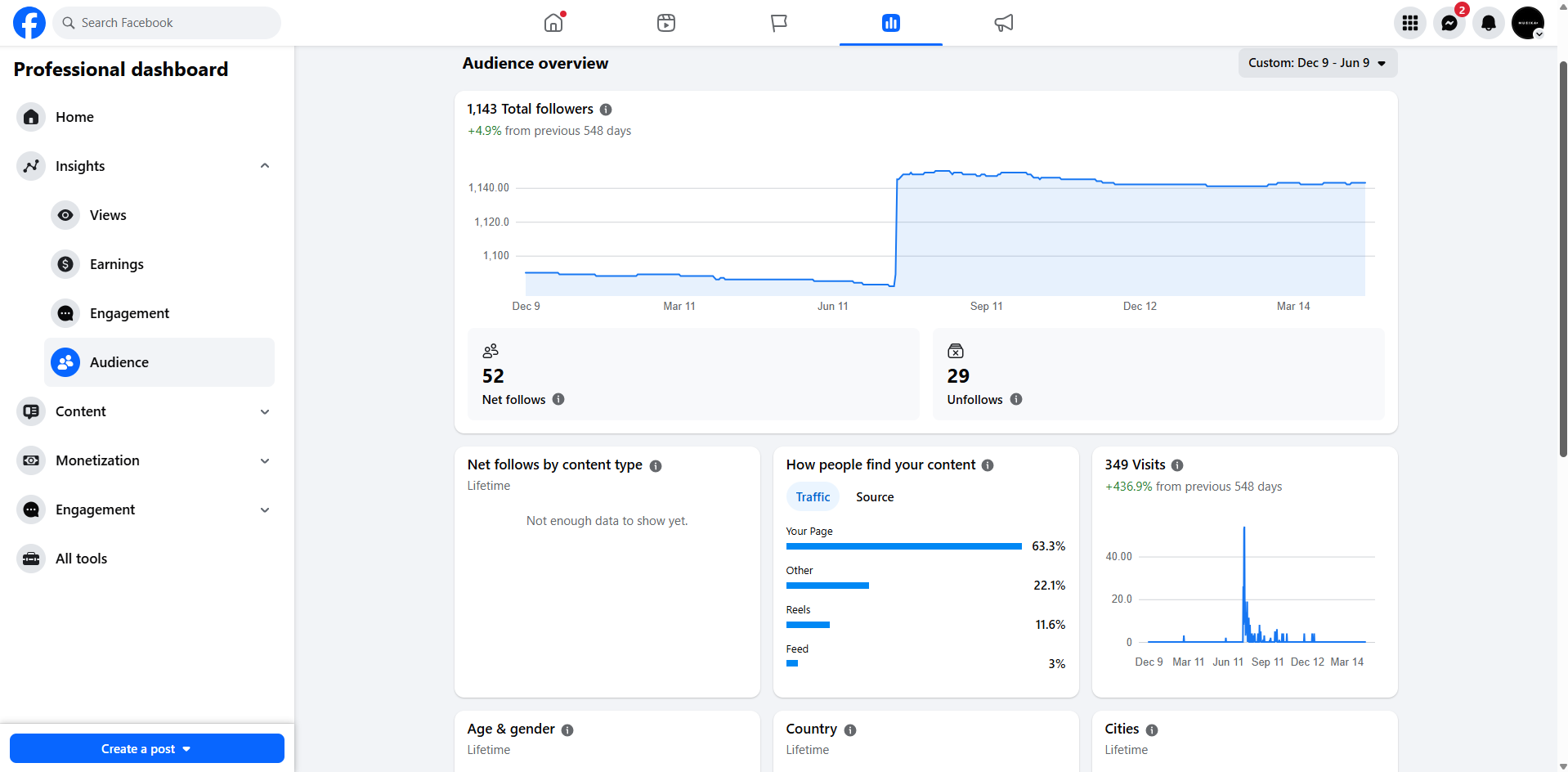
Task: Open the notifications bell
Action: (1489, 23)
